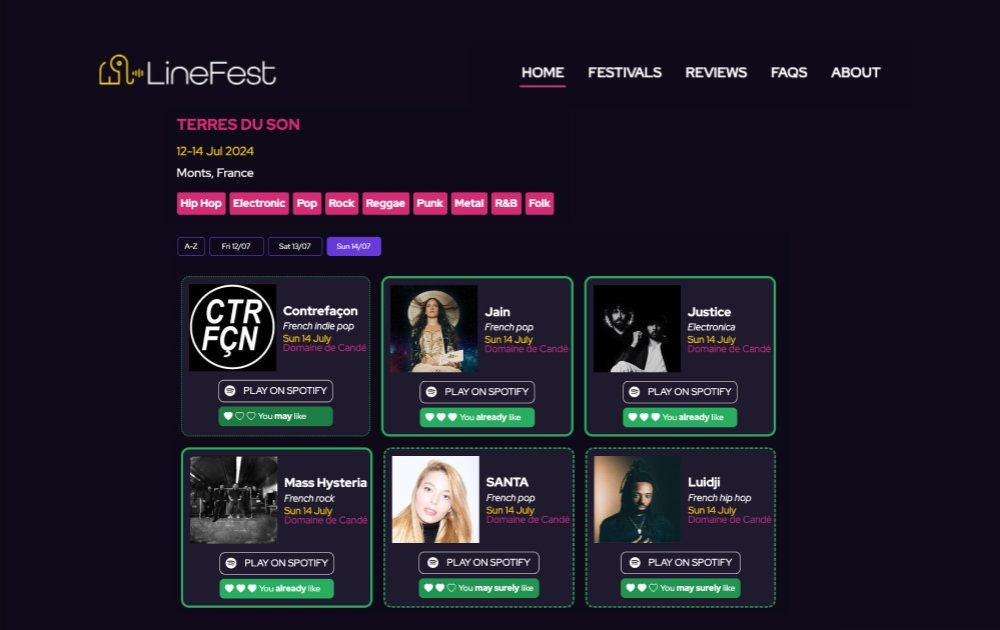Click the Spotify icon on Contrefaçon's card

pyautogui.click(x=232, y=391)
